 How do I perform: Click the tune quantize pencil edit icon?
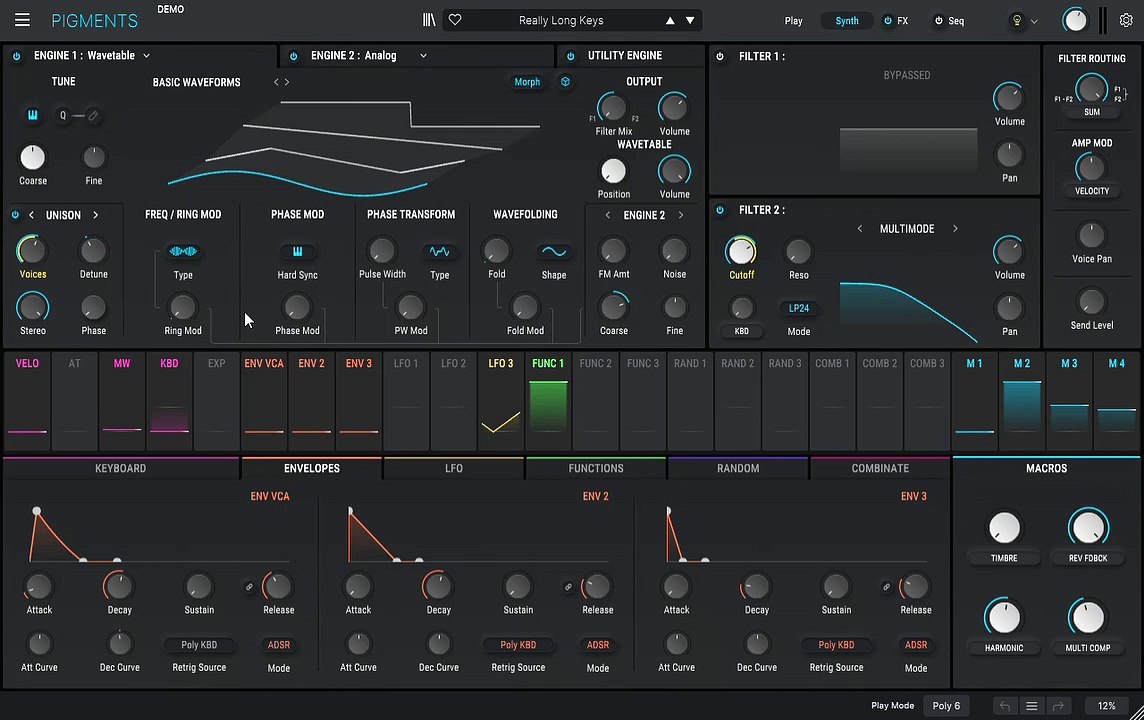point(93,116)
